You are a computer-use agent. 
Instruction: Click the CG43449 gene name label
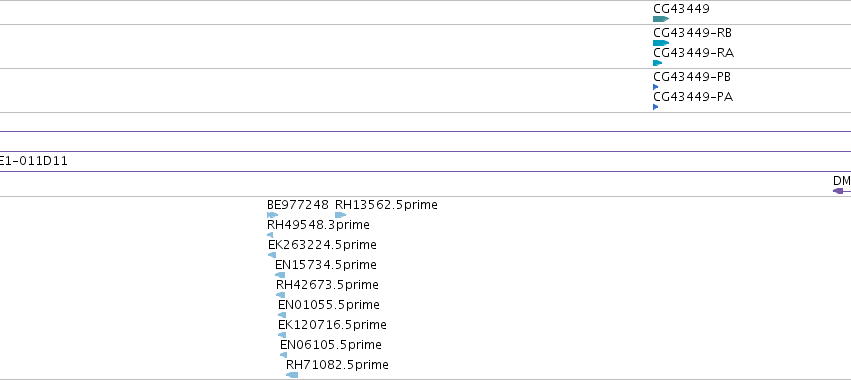(681, 9)
